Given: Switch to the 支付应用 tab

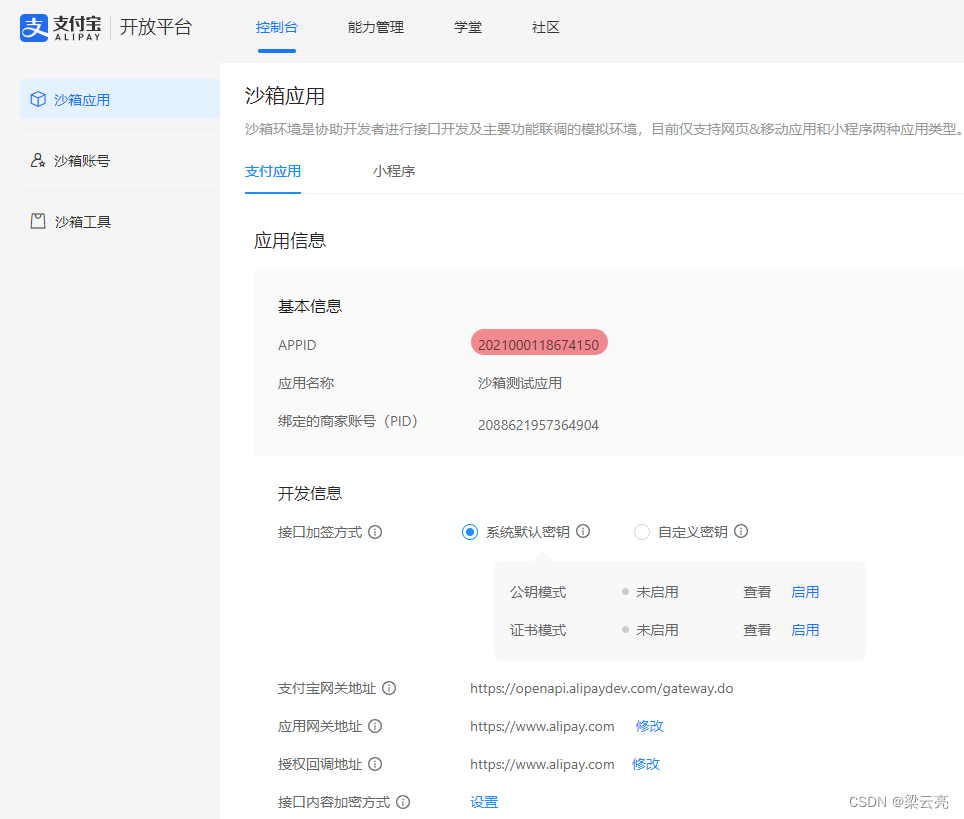Looking at the screenshot, I should coord(273,171).
